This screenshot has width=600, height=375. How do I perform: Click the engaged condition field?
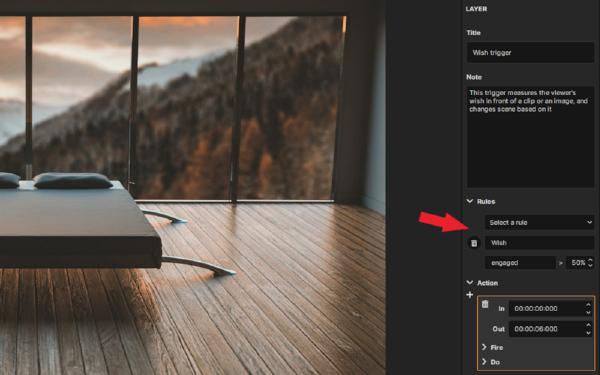point(520,263)
